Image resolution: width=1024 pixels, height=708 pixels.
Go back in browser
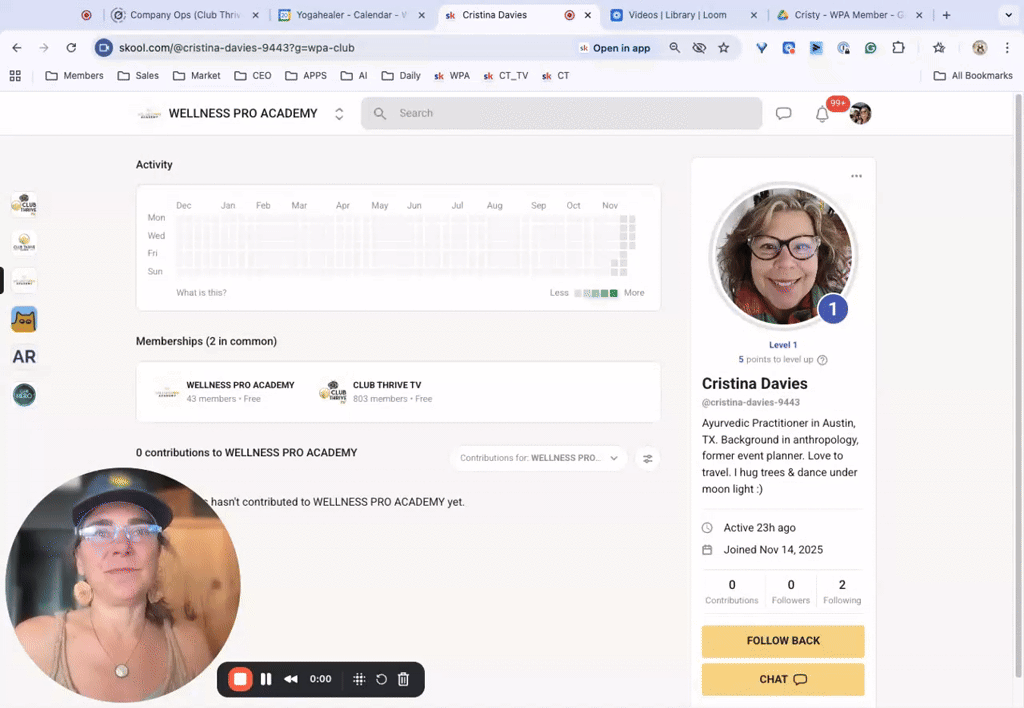point(17,48)
